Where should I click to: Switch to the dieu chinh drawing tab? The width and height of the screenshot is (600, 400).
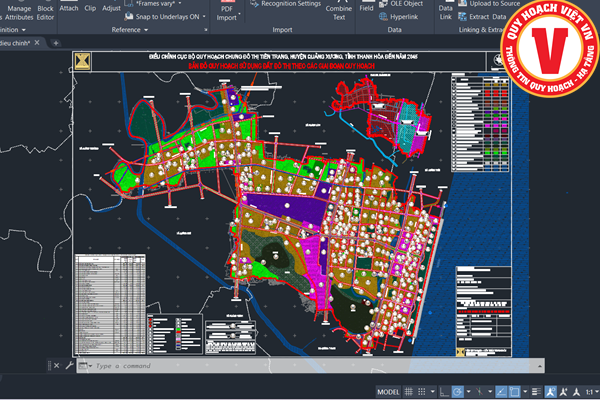[x=15, y=44]
